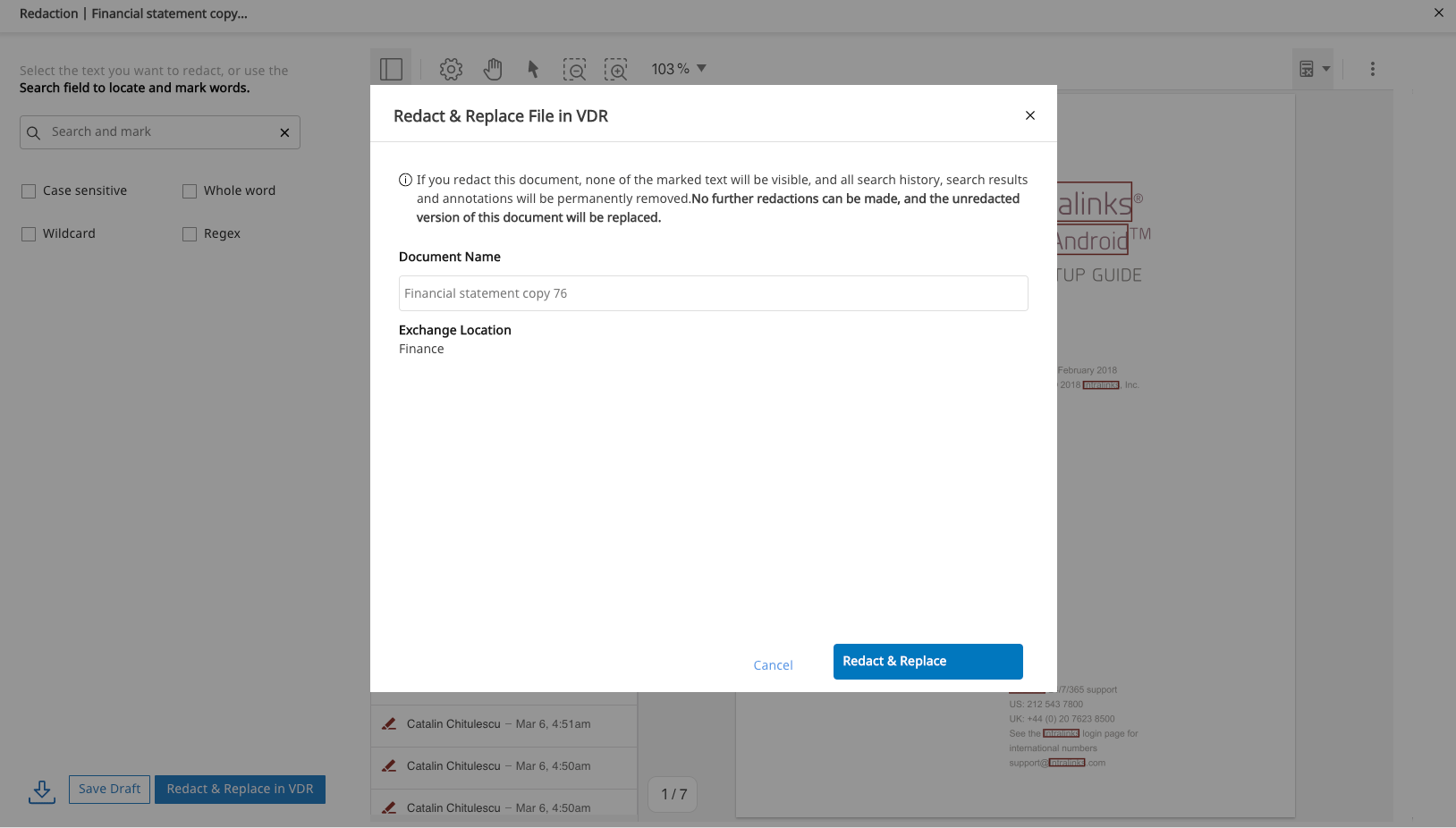Check the Wildcard option
Image resolution: width=1456 pixels, height=828 pixels.
(x=29, y=234)
